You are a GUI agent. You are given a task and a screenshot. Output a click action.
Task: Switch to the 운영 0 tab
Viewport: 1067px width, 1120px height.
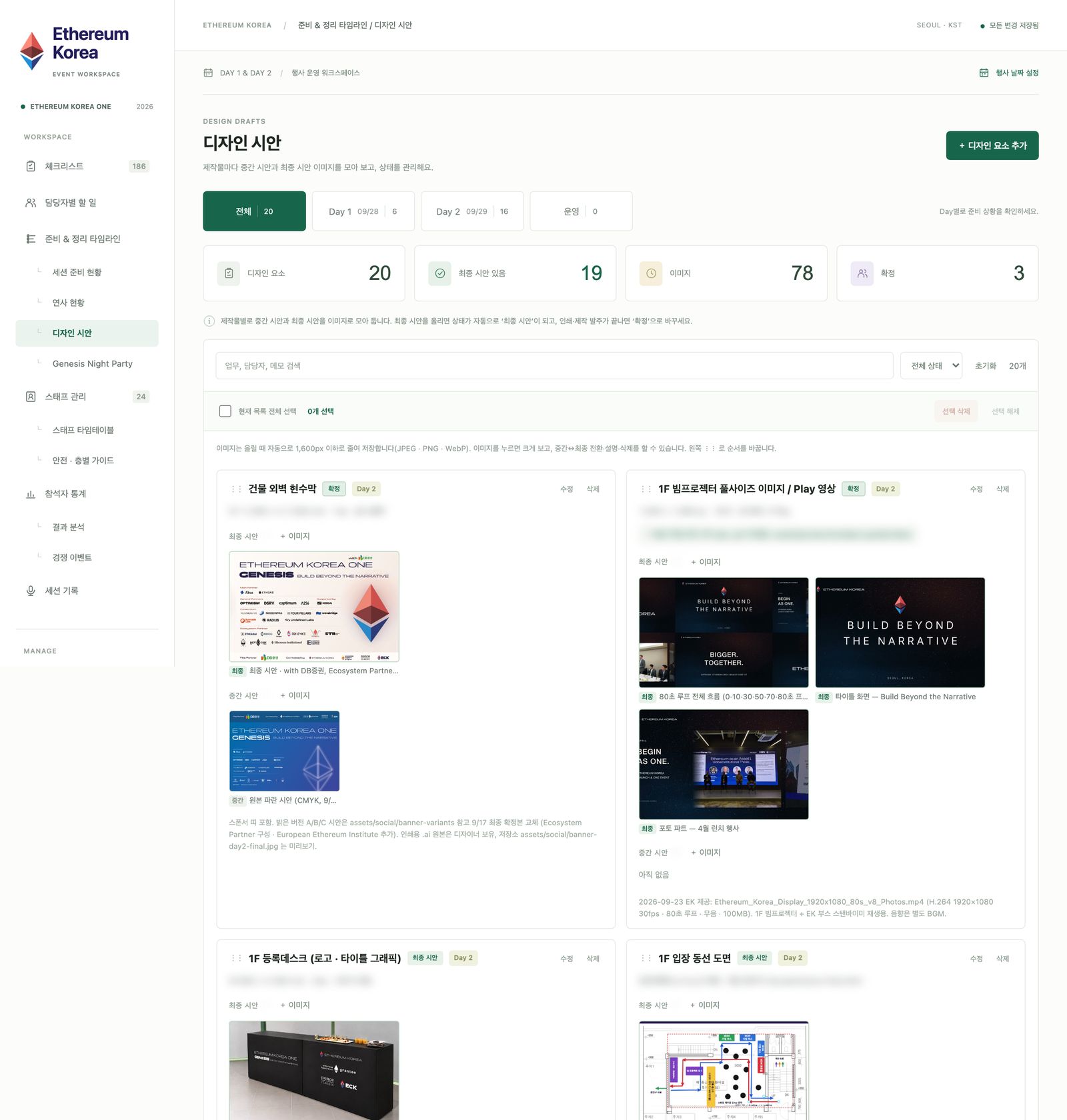click(581, 211)
